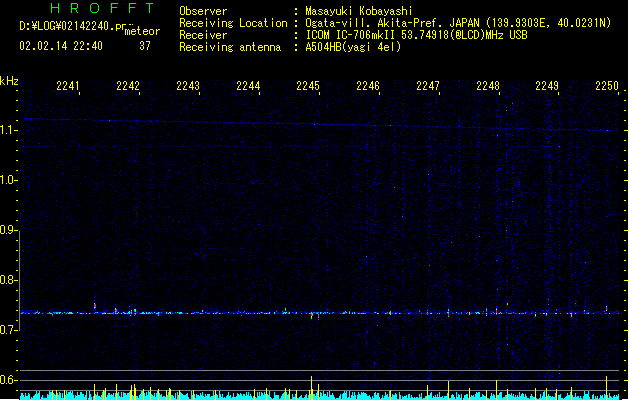Click the 2246 time marker
This screenshot has height=400, width=629.
(x=368, y=86)
